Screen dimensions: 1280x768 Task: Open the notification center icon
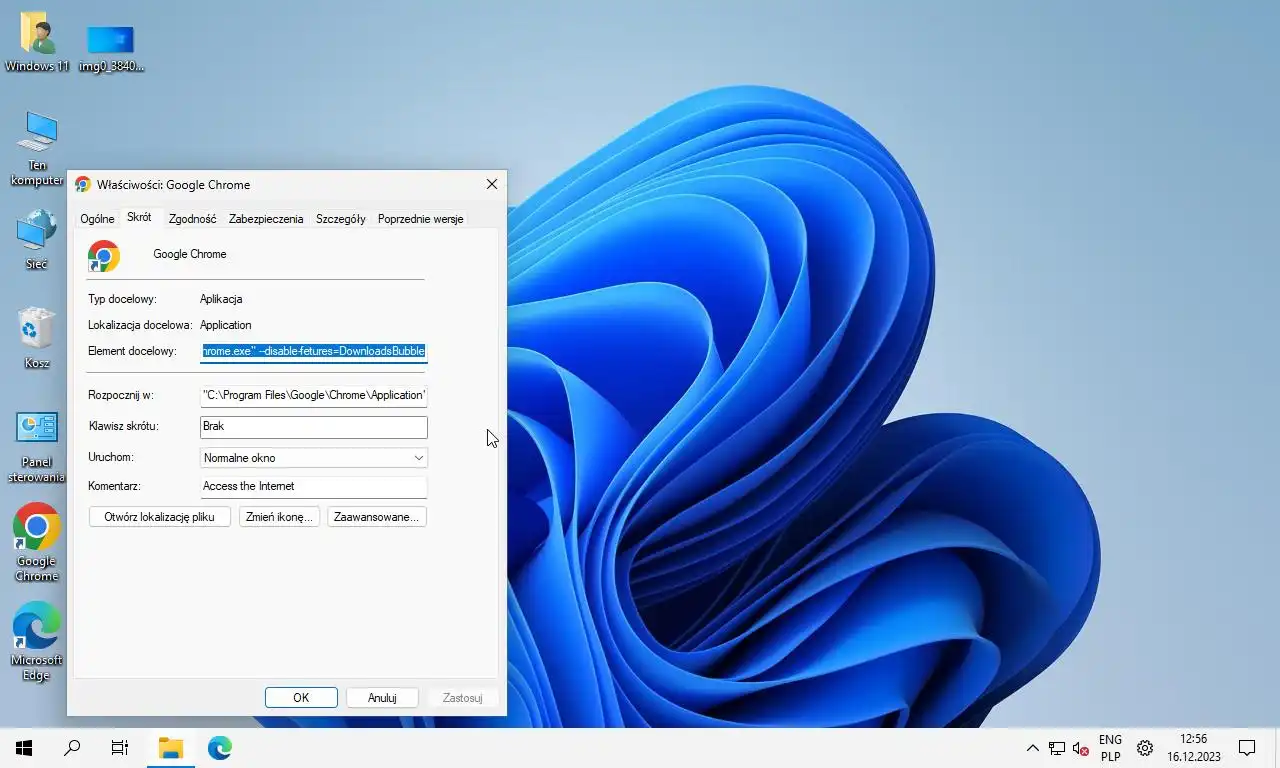coord(1247,748)
